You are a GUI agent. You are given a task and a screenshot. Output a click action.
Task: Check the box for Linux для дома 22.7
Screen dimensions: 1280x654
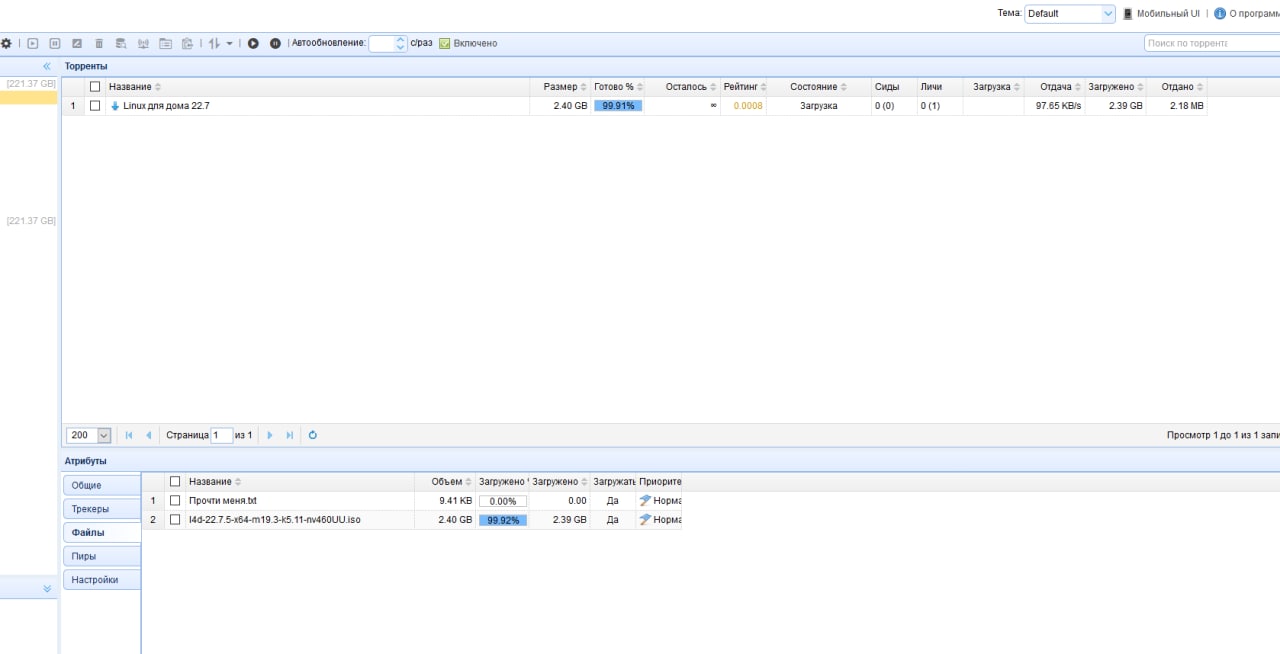[95, 105]
